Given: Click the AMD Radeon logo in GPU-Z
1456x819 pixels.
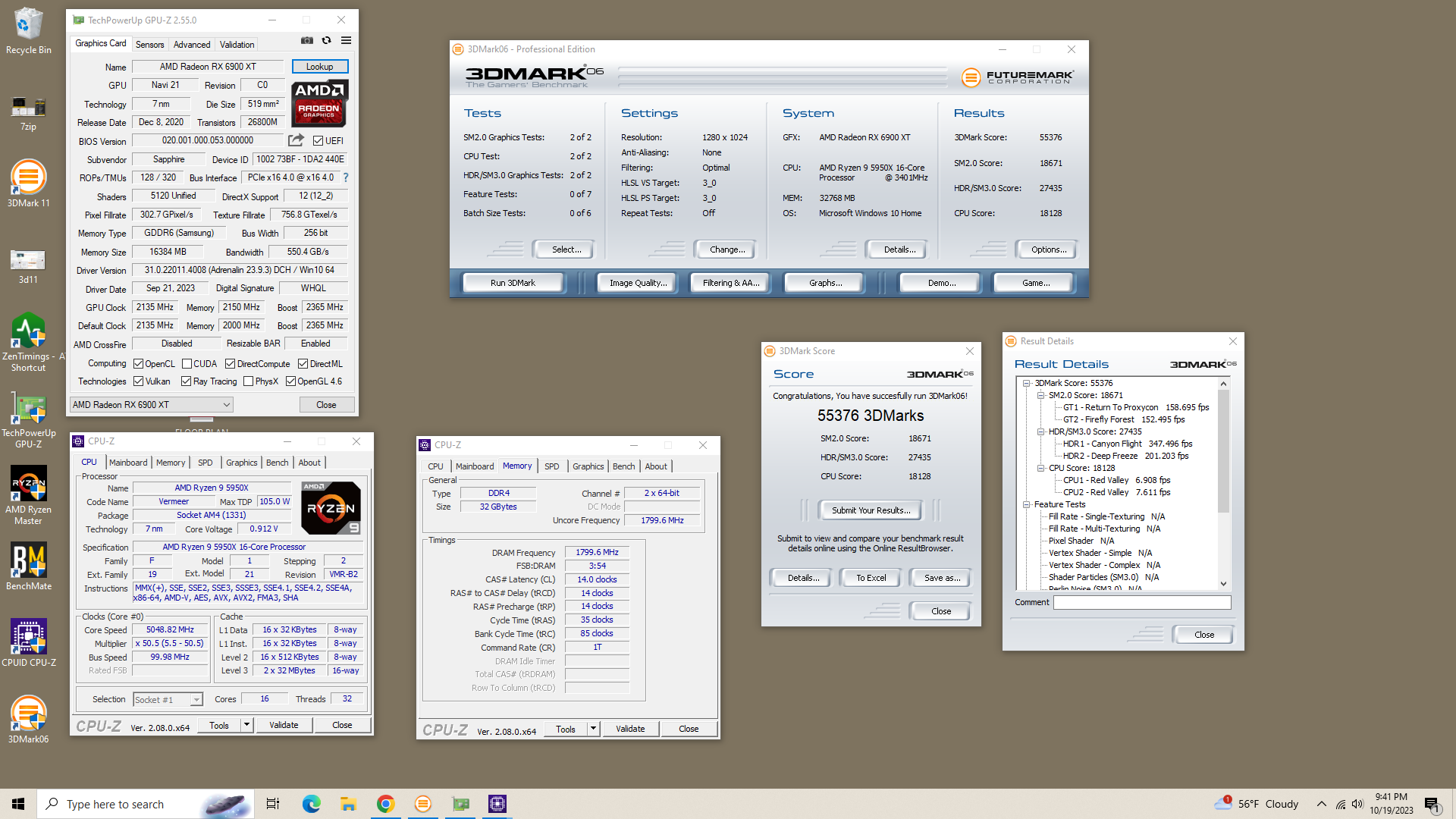Looking at the screenshot, I should (319, 103).
